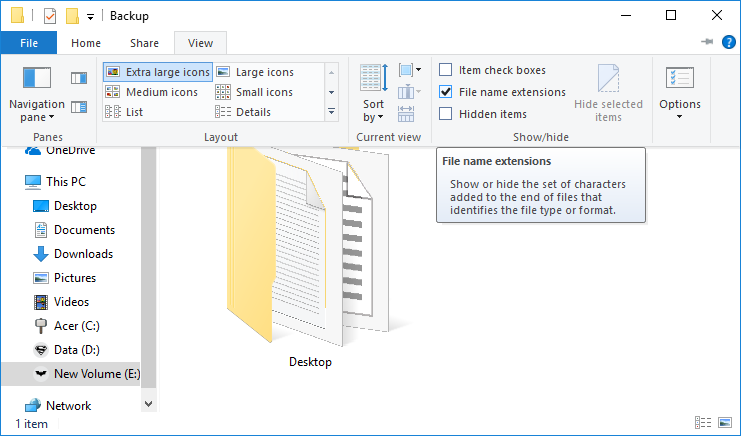Select Downloads in the navigation tree
Viewport: 741px width, 436px height.
click(83, 254)
